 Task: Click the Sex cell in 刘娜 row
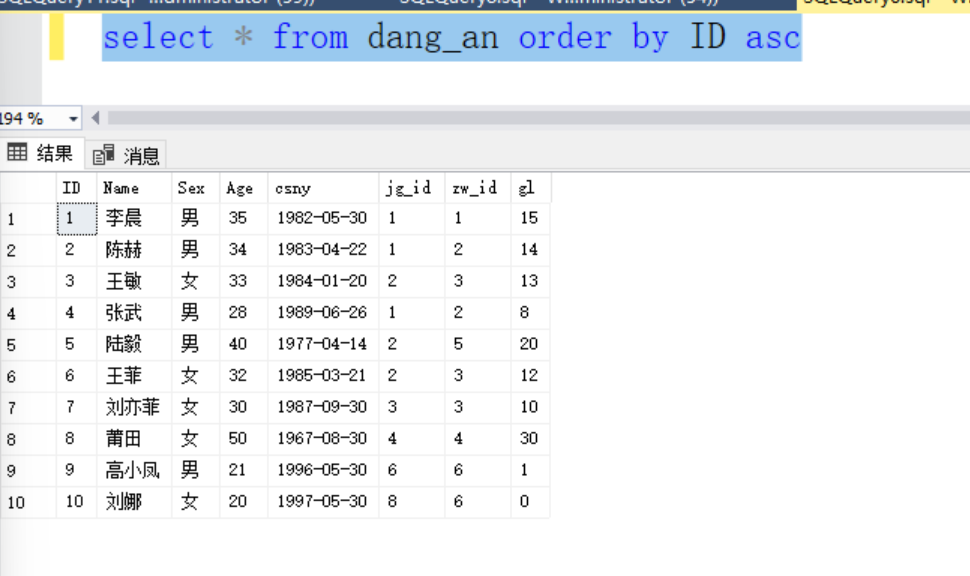[x=195, y=502]
